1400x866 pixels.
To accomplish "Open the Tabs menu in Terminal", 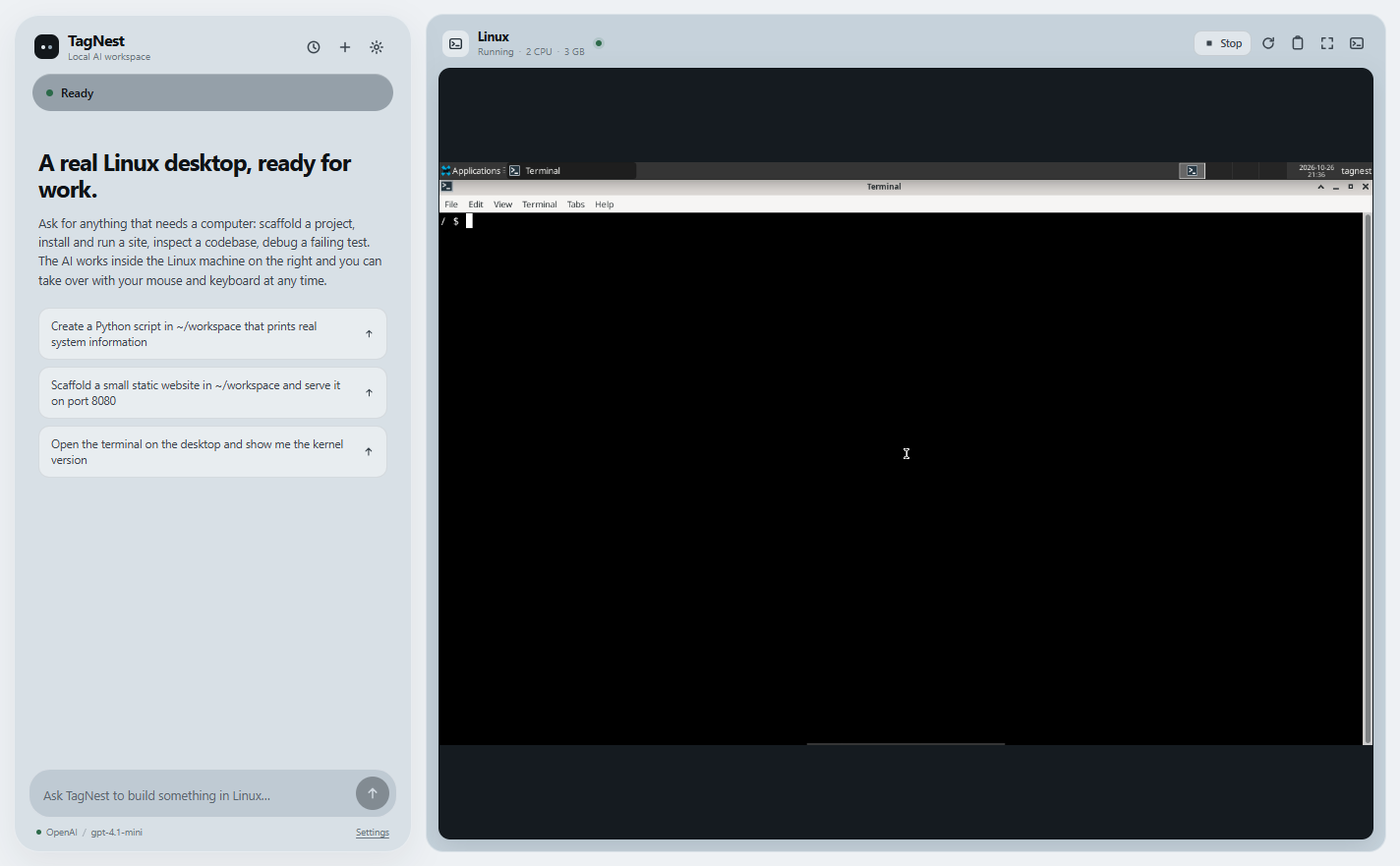I will pos(576,204).
